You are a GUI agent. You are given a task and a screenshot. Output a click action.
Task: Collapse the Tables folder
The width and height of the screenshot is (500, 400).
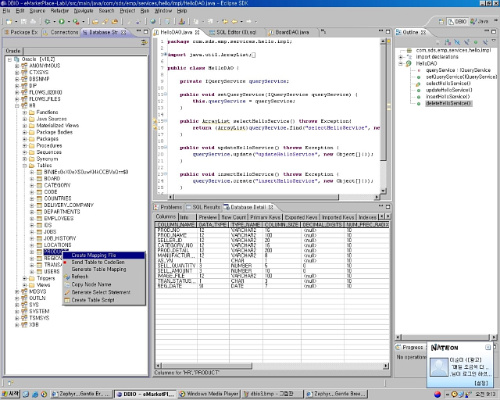click(25, 166)
